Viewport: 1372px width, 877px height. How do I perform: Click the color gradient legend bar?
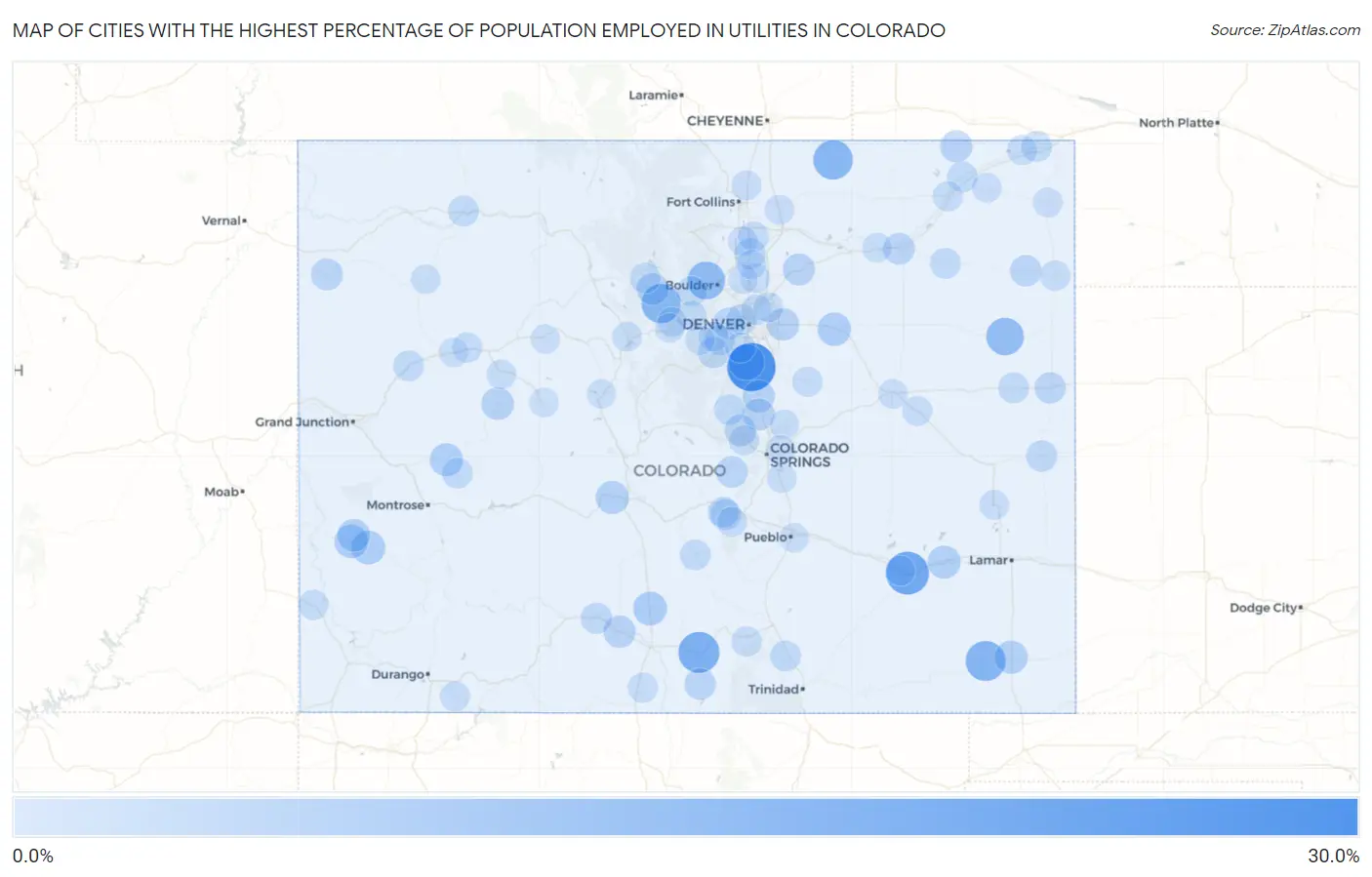(685, 817)
